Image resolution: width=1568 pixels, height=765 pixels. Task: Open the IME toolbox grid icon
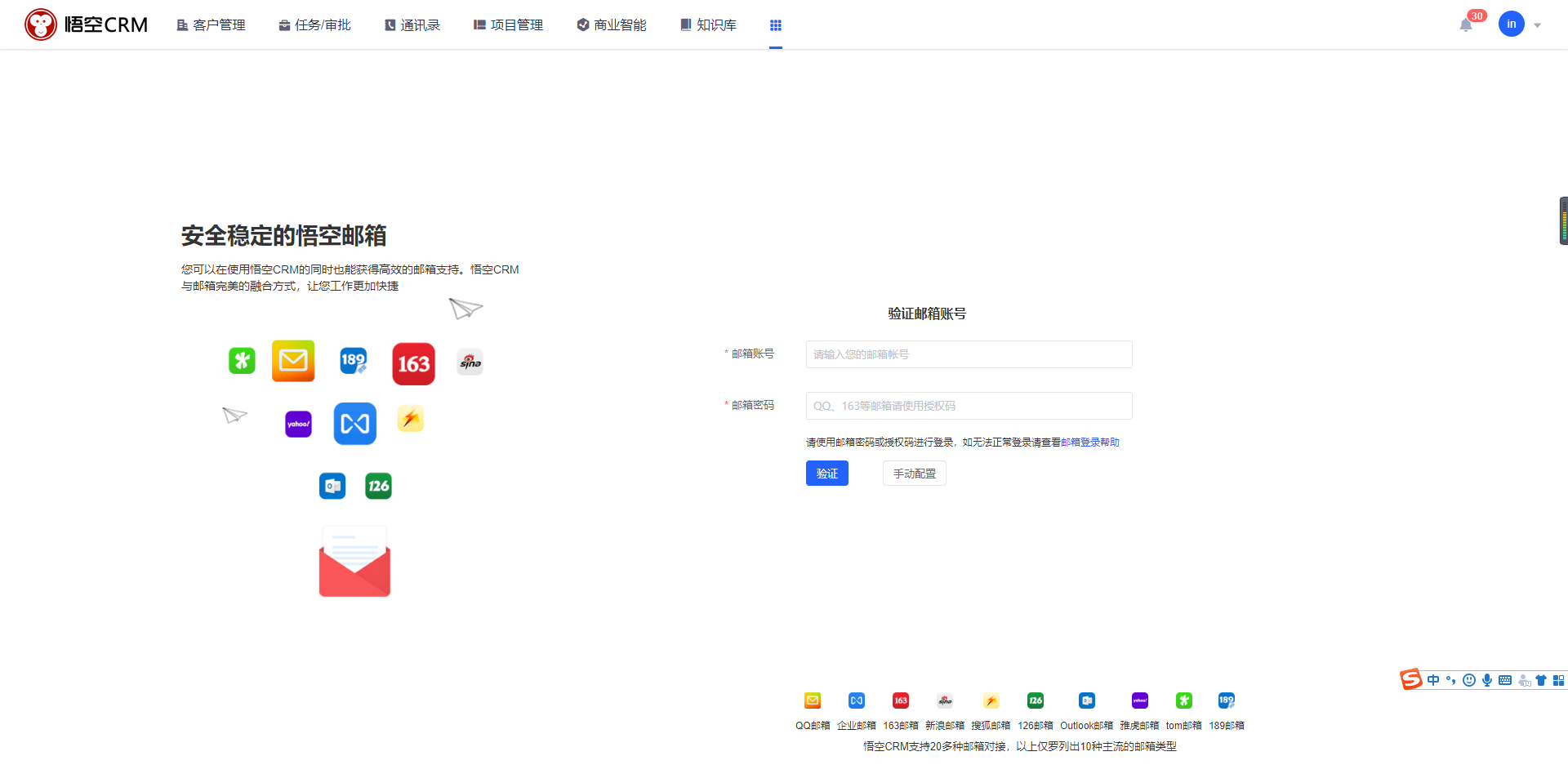pyautogui.click(x=1559, y=680)
